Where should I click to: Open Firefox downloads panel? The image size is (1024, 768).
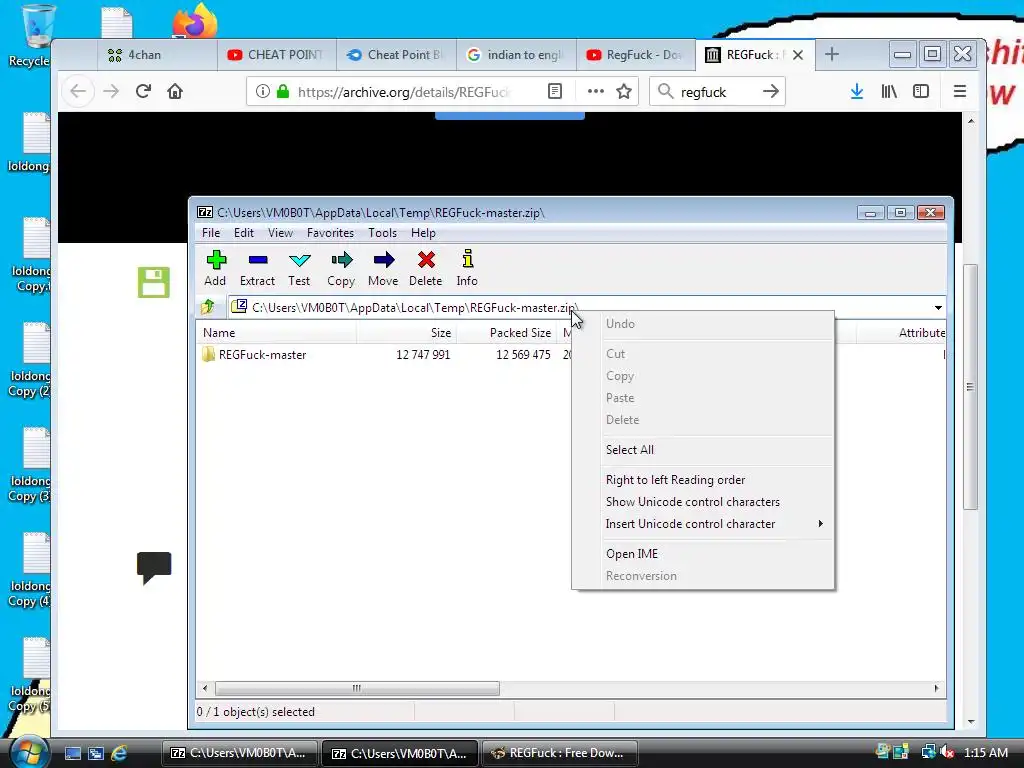pos(857,91)
